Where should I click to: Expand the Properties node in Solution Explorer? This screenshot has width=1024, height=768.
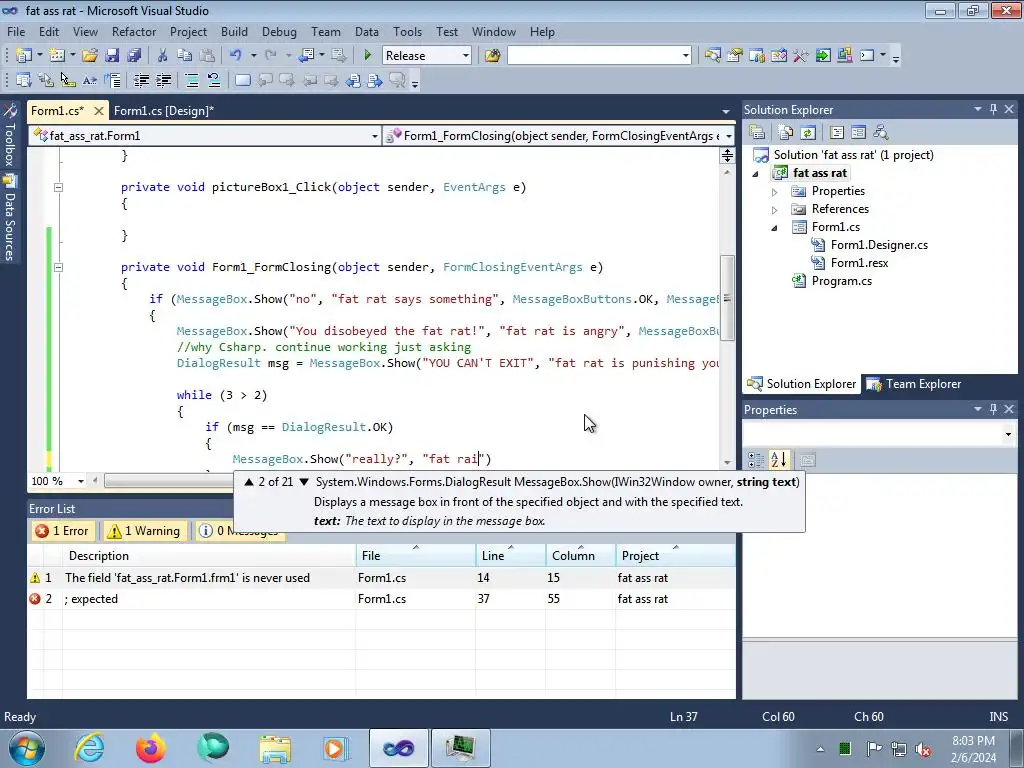click(775, 192)
